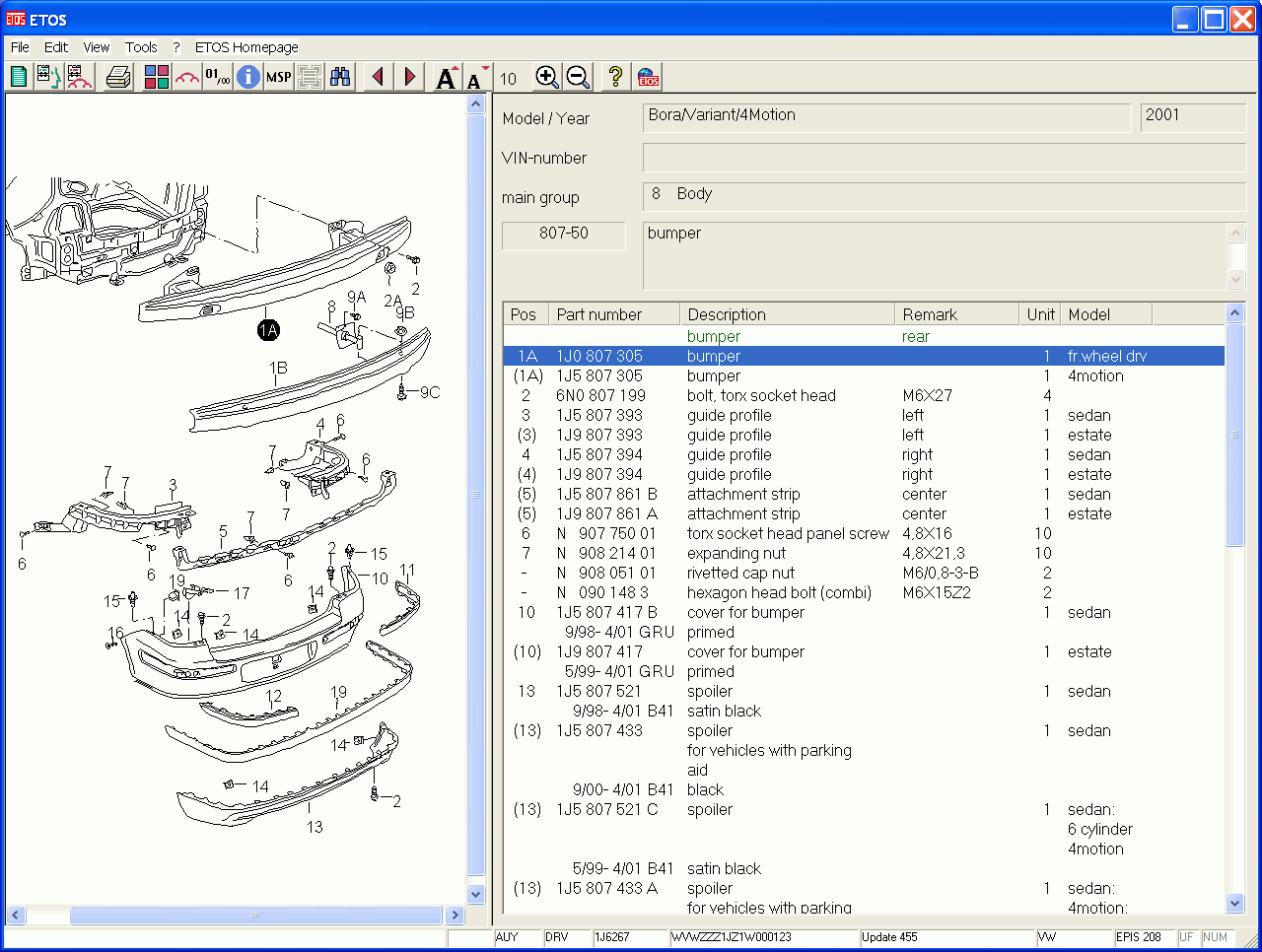Select part 6N0 807 199 bolt row
The height and width of the screenshot is (952, 1262).
point(864,395)
